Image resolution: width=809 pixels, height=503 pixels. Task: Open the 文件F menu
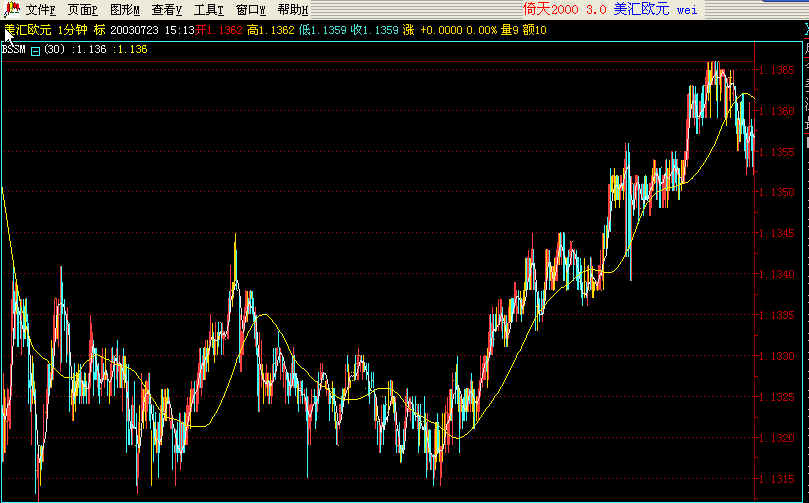[41, 10]
